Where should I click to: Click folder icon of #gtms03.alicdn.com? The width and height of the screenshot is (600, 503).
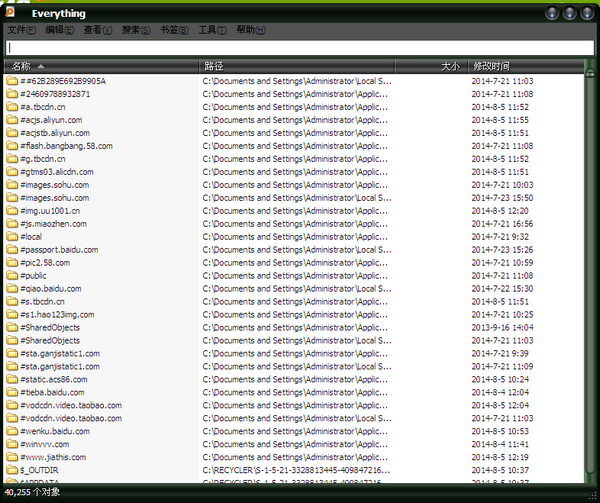12,172
